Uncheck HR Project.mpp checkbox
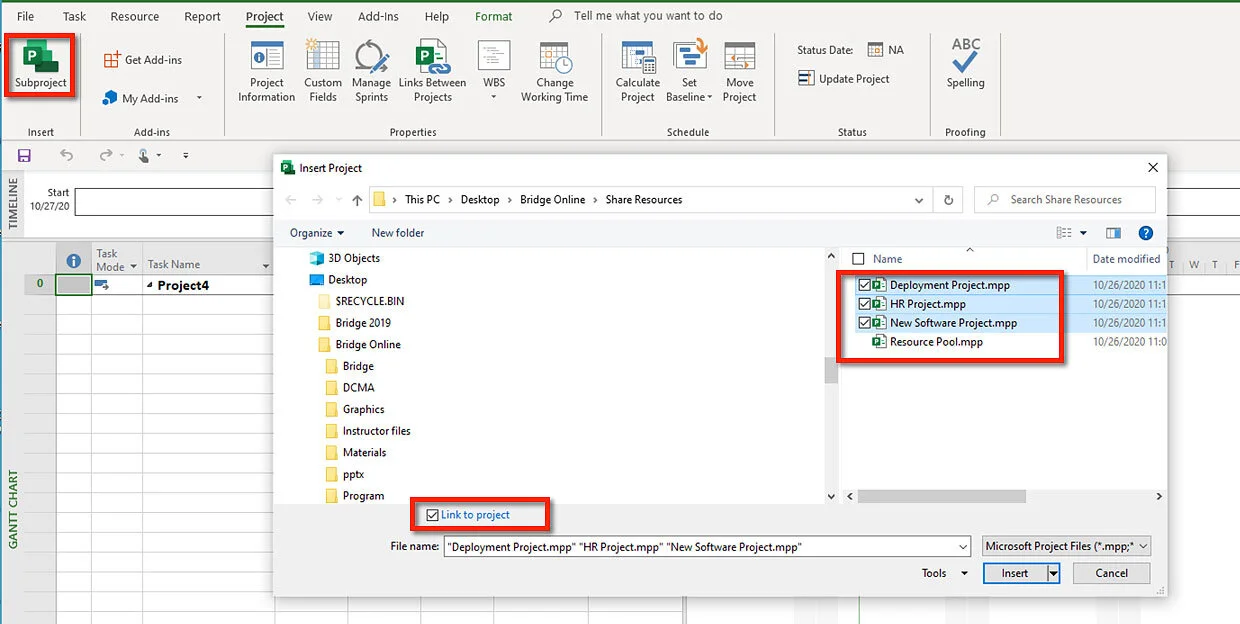The width and height of the screenshot is (1240, 624). [864, 304]
